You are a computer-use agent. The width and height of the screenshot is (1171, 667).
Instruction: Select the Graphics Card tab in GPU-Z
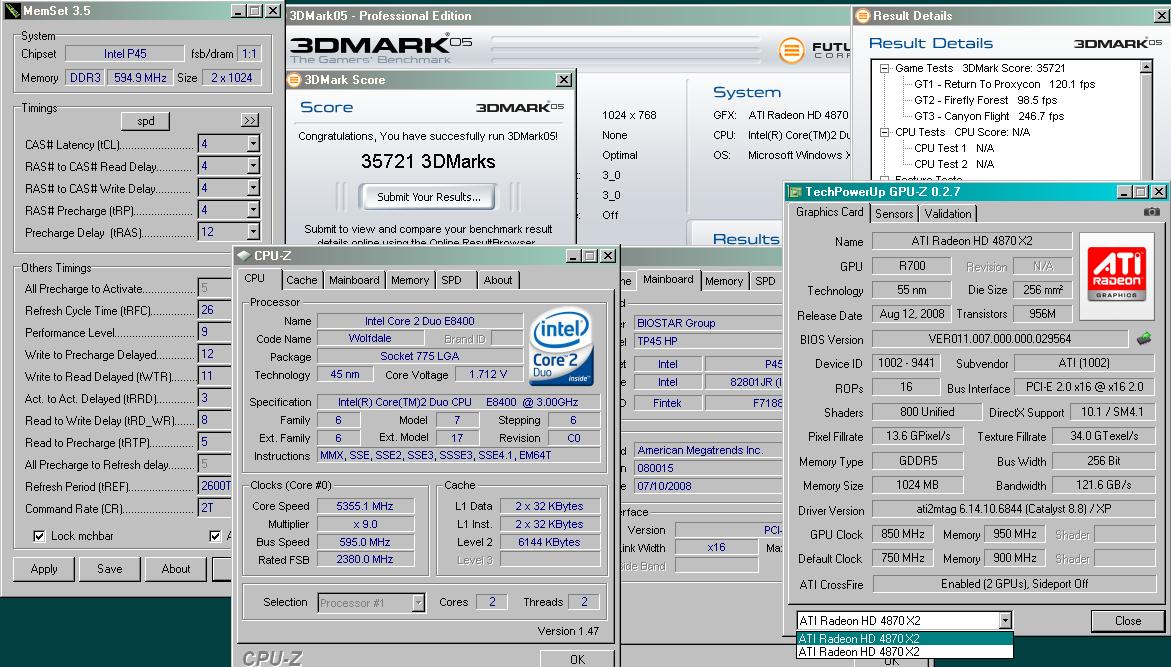(830, 212)
